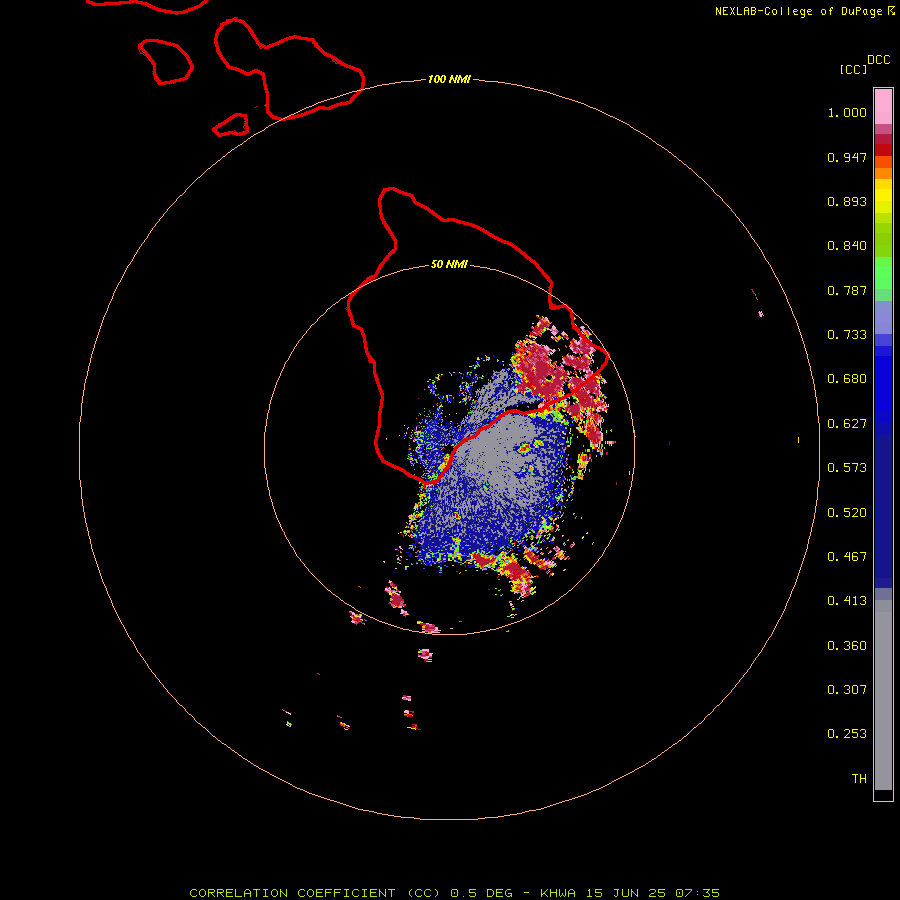Screen dimensions: 900x900
Task: Click the 100 NMI range ring label
Action: [449, 79]
